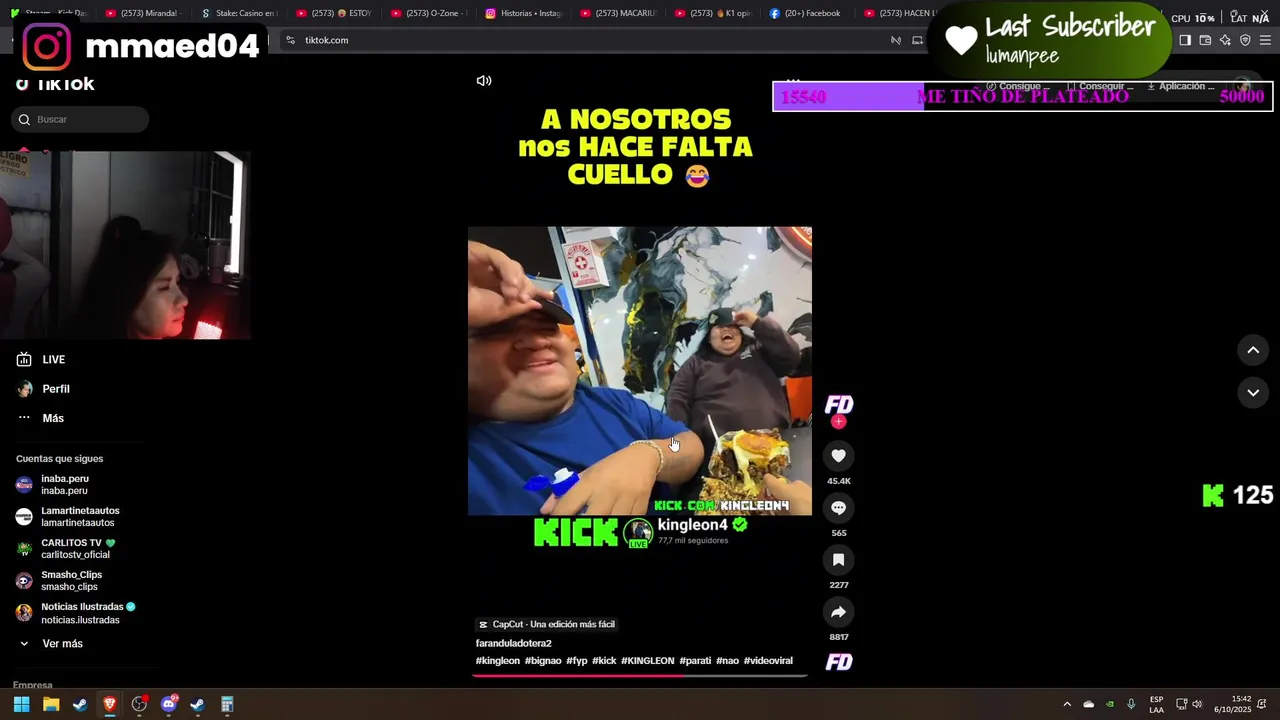1280x720 pixels.
Task: Open the OneDrive cloud tray icon
Action: tap(1089, 704)
